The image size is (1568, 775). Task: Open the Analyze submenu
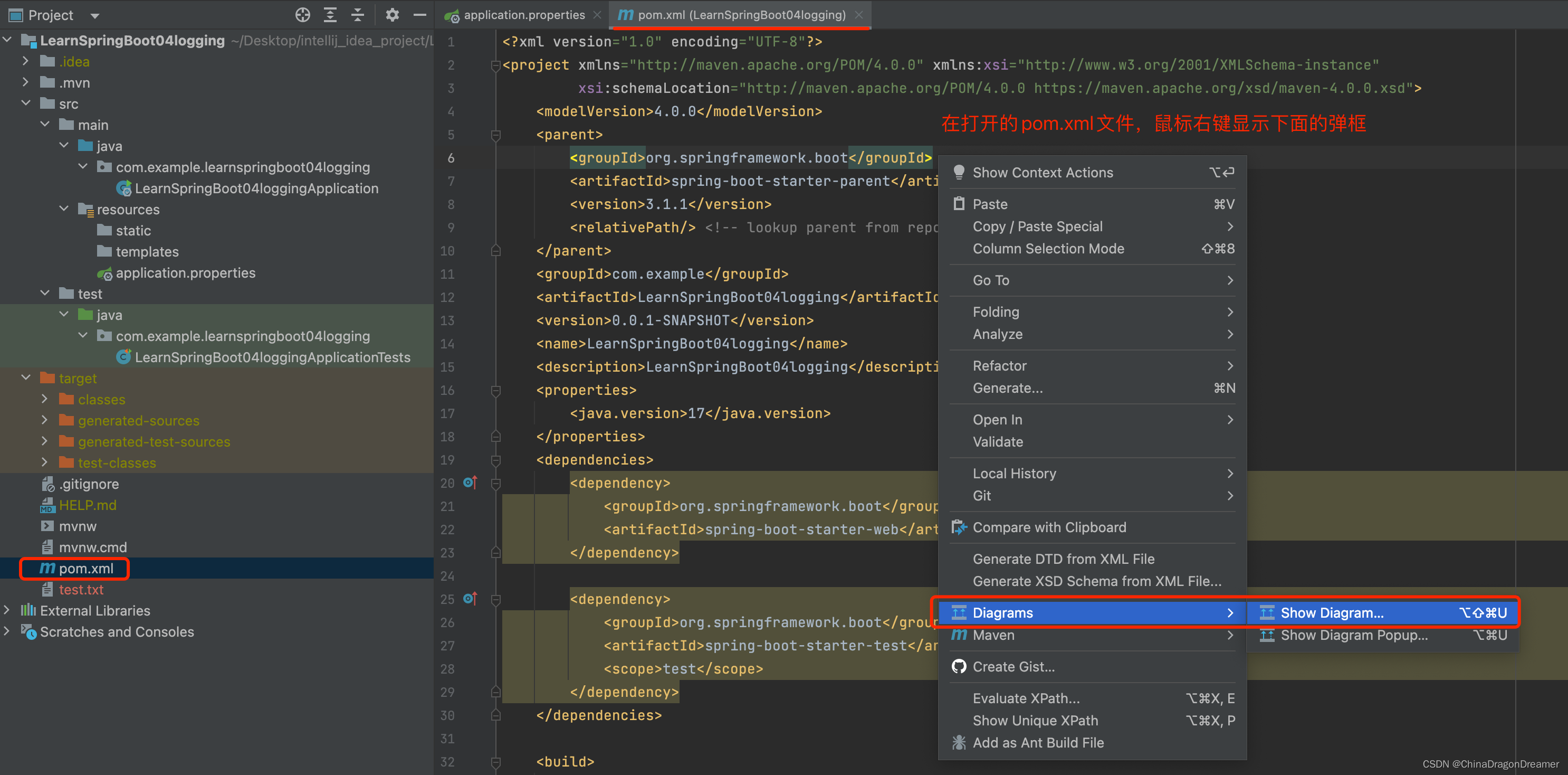(1093, 334)
